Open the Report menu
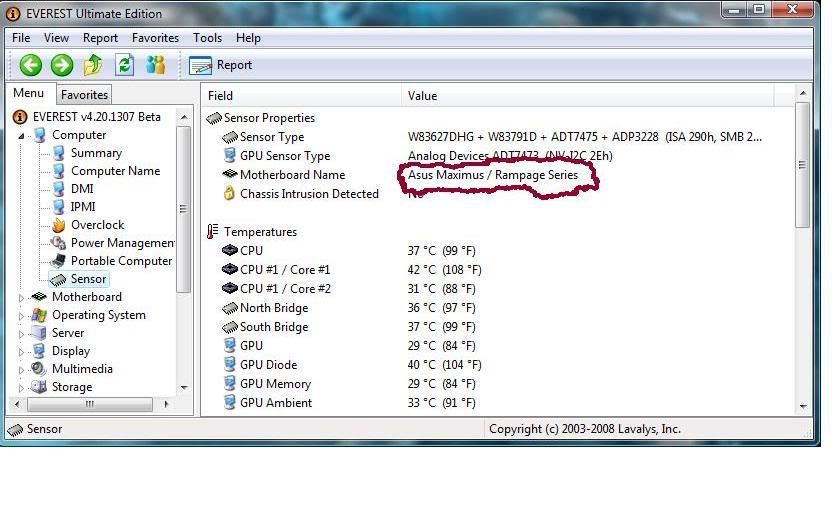Viewport: 840px width, 525px height. tap(100, 38)
